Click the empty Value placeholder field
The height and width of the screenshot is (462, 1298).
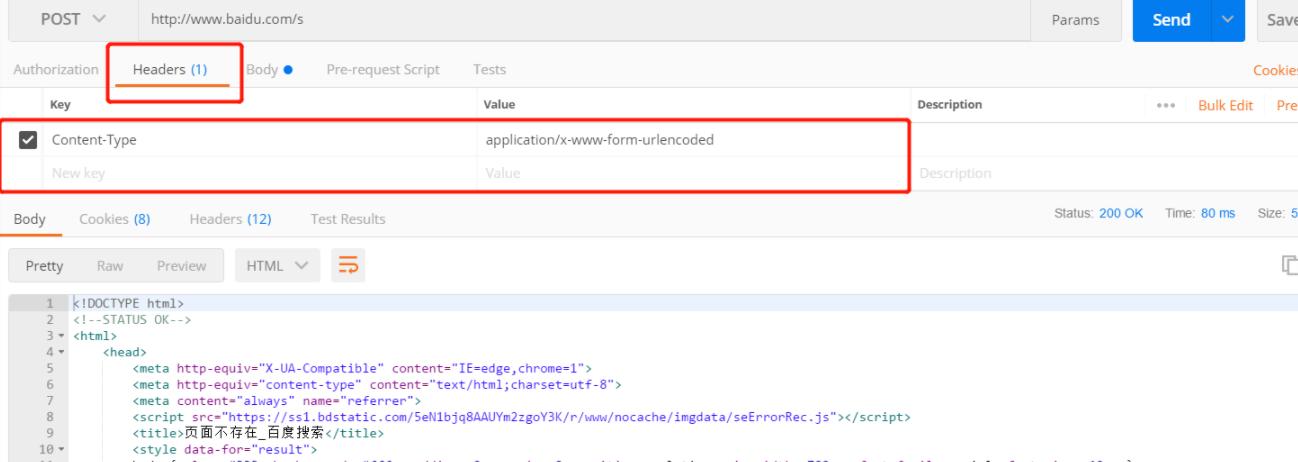(694, 173)
